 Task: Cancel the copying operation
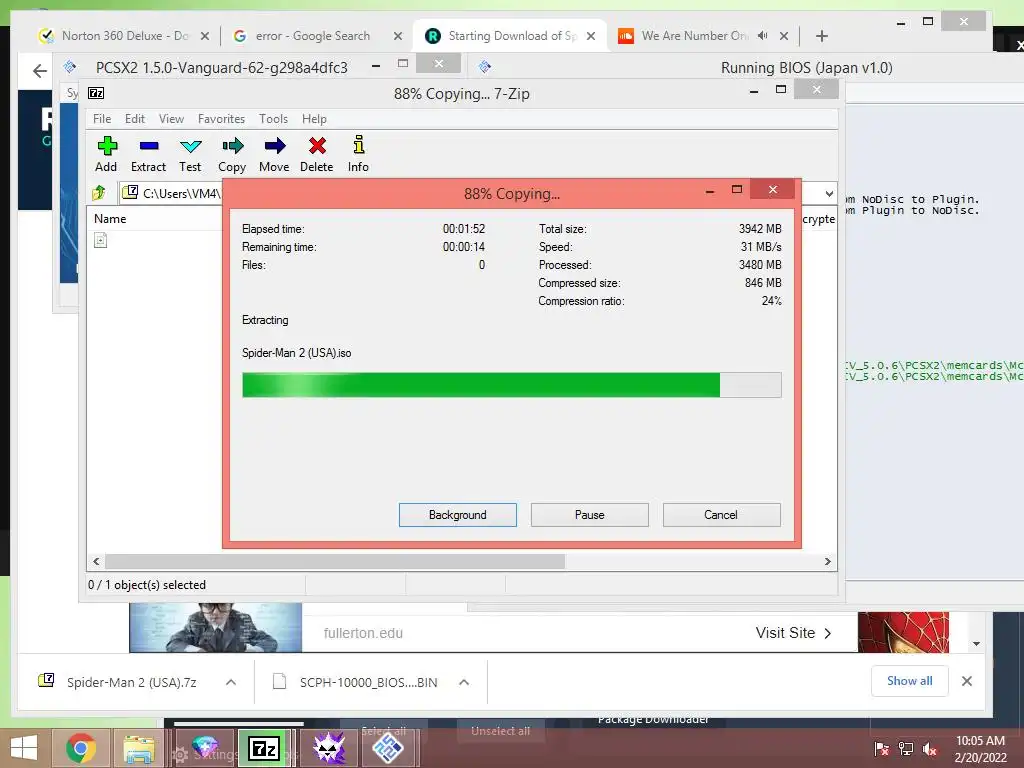(721, 515)
